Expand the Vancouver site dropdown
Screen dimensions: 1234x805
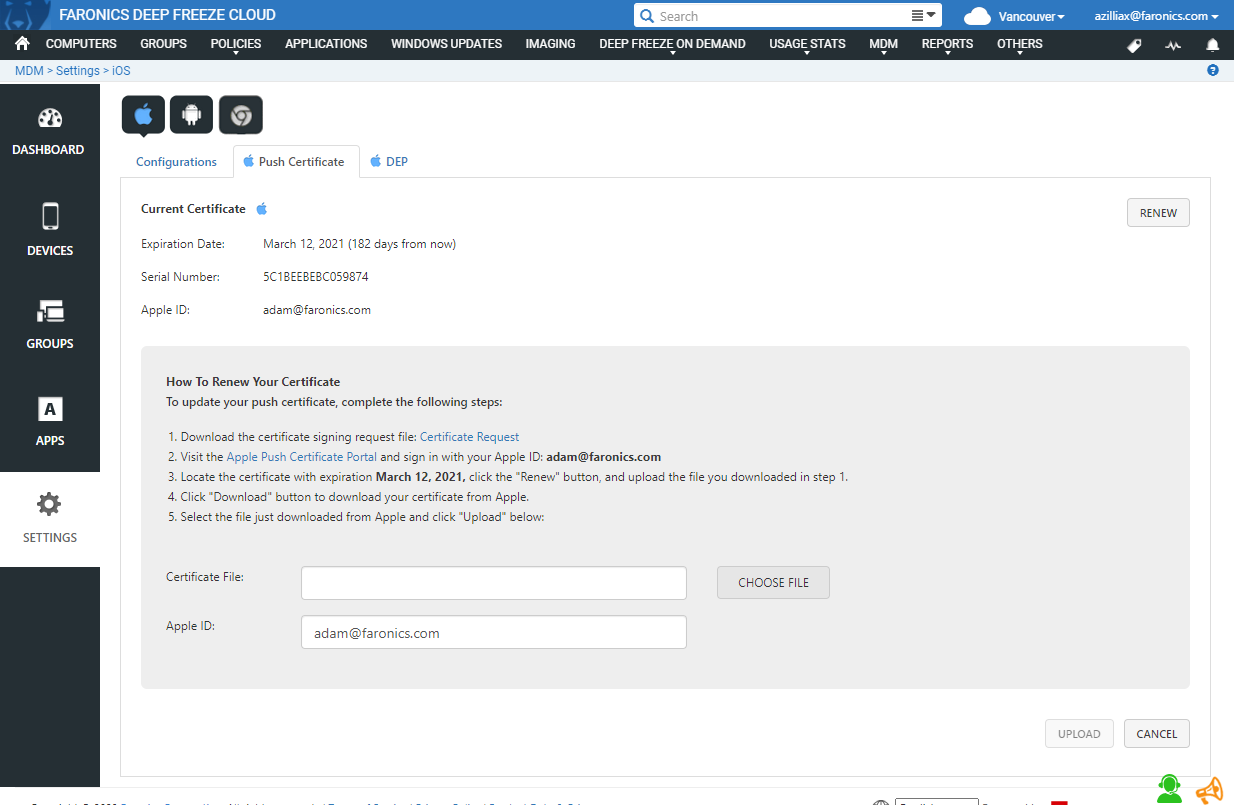coord(1031,17)
